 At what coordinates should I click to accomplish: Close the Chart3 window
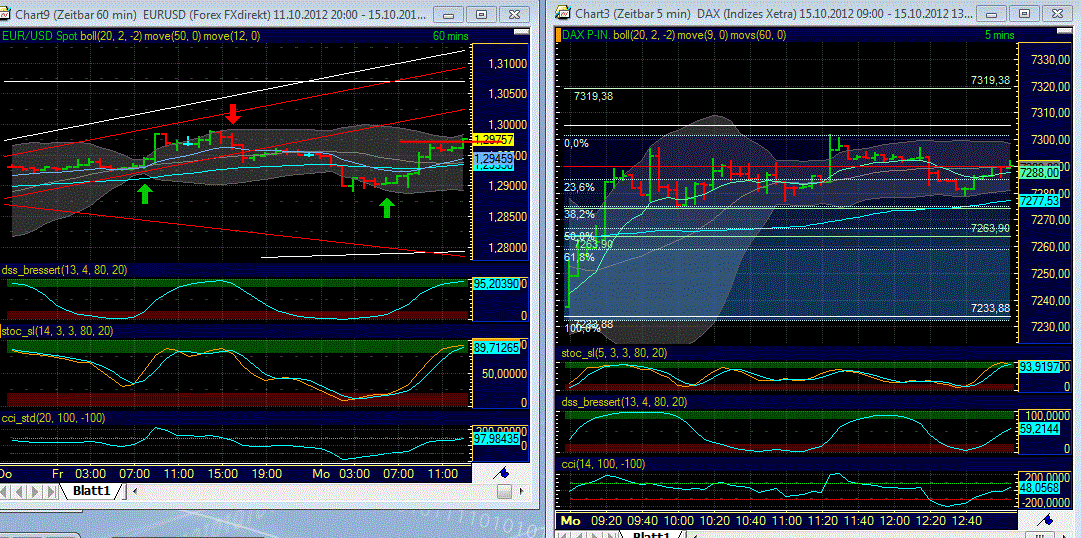click(1059, 13)
